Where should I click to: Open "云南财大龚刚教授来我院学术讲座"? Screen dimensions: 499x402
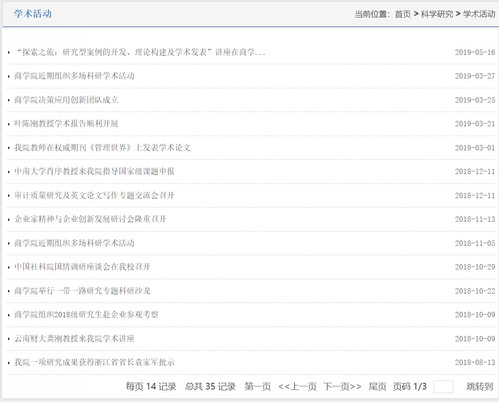[x=74, y=338]
